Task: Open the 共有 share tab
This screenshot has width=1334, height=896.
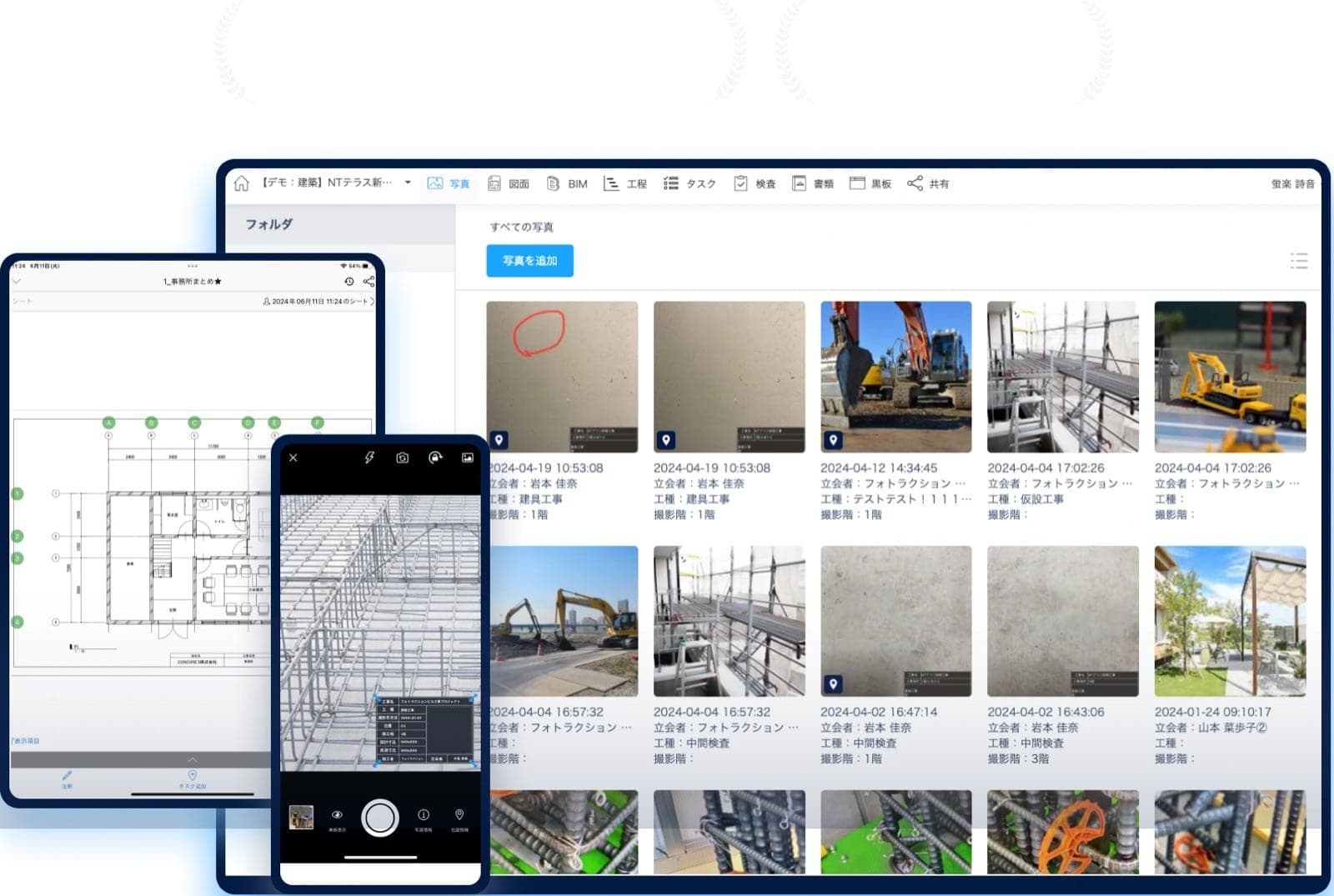Action: 928,183
